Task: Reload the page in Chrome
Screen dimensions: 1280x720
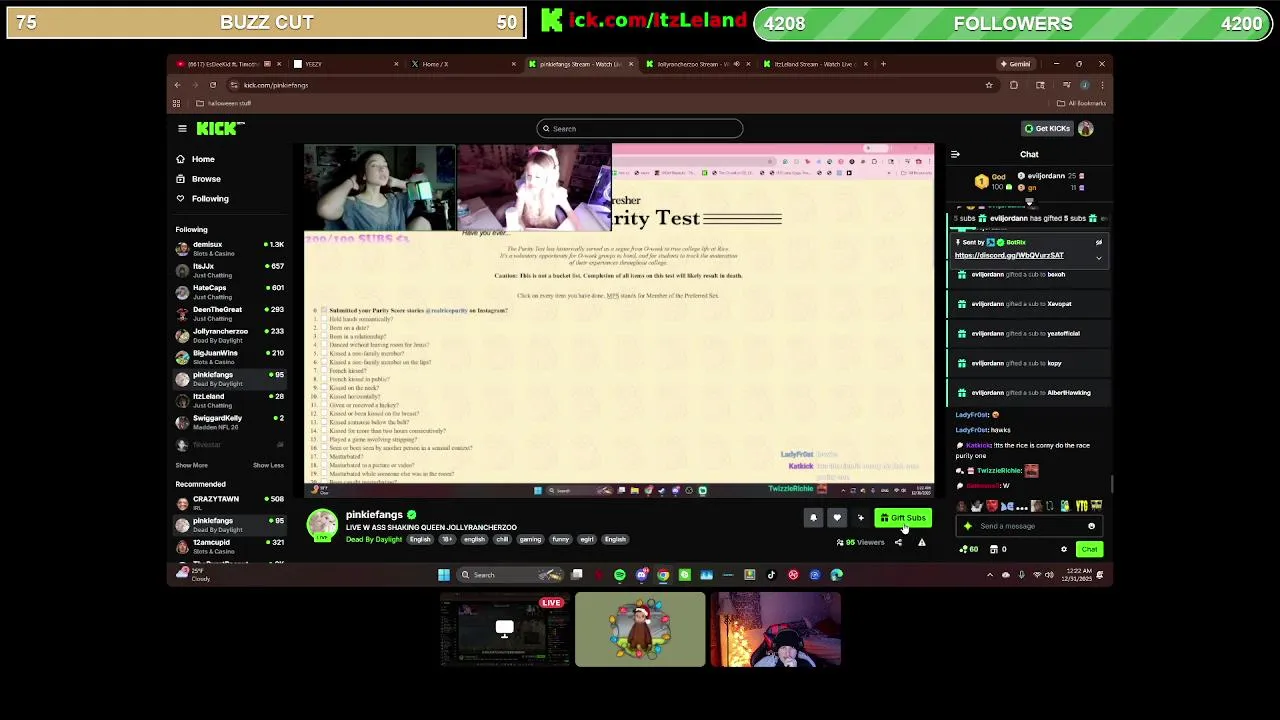Action: coord(214,85)
